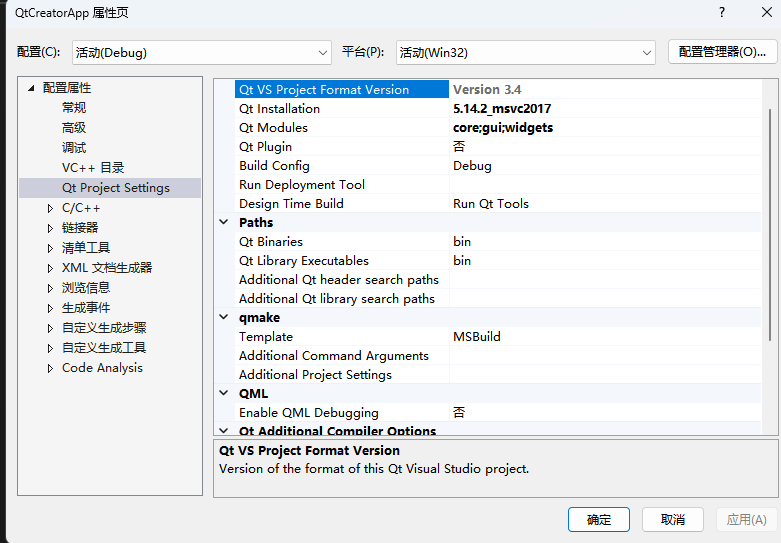Image resolution: width=781 pixels, height=543 pixels.
Task: Select 常规 in the tree
Action: pyautogui.click(x=74, y=108)
